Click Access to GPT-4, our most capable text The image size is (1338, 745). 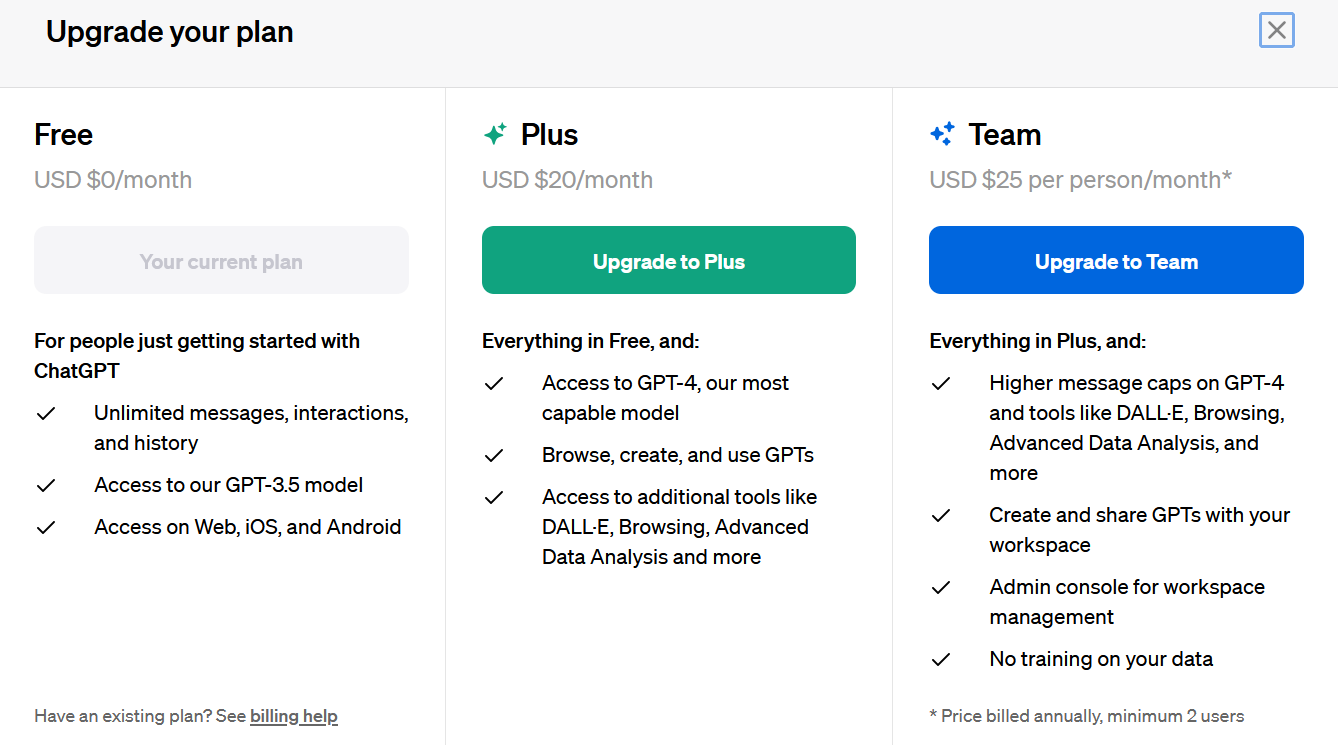point(665,398)
